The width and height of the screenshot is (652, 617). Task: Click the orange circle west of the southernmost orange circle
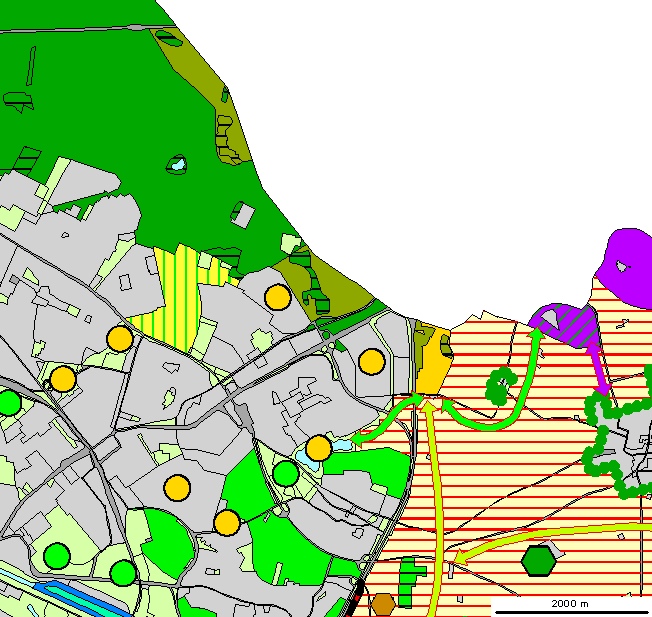point(177,488)
